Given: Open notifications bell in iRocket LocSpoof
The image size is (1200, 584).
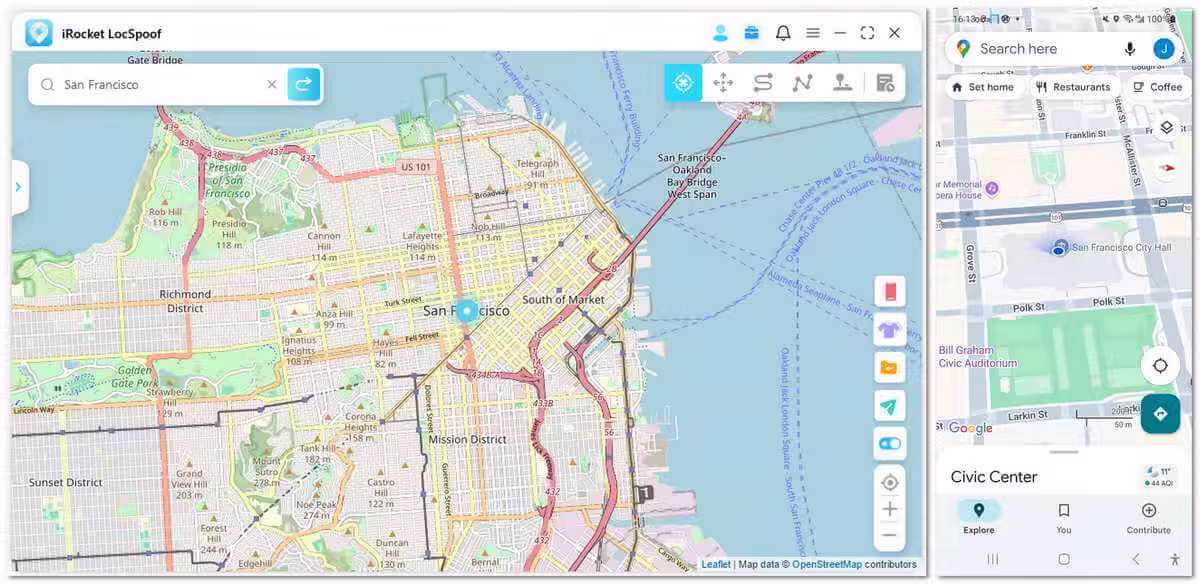Looking at the screenshot, I should [783, 33].
